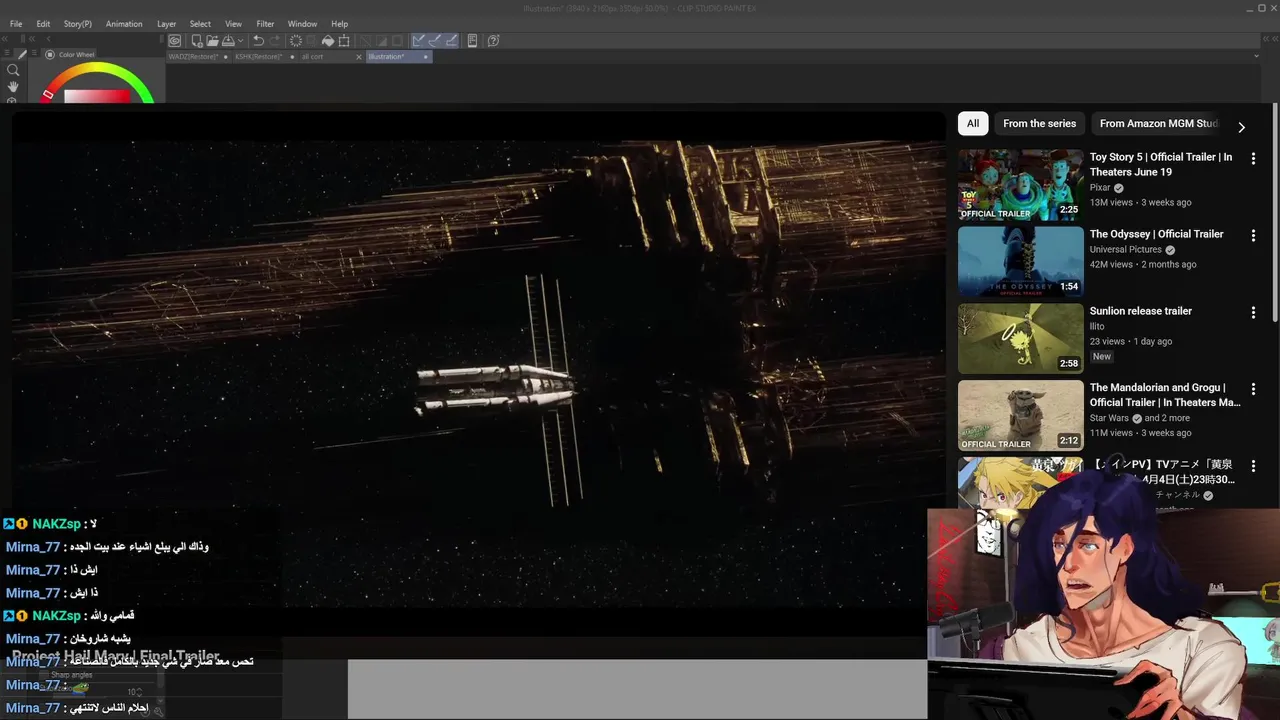The image size is (1280, 720).
Task: Select the Hand move tool
Action: pyautogui.click(x=13, y=87)
